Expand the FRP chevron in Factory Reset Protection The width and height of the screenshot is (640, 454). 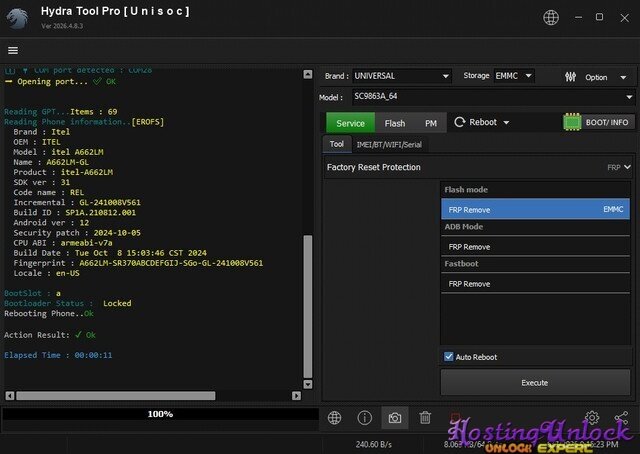627,167
